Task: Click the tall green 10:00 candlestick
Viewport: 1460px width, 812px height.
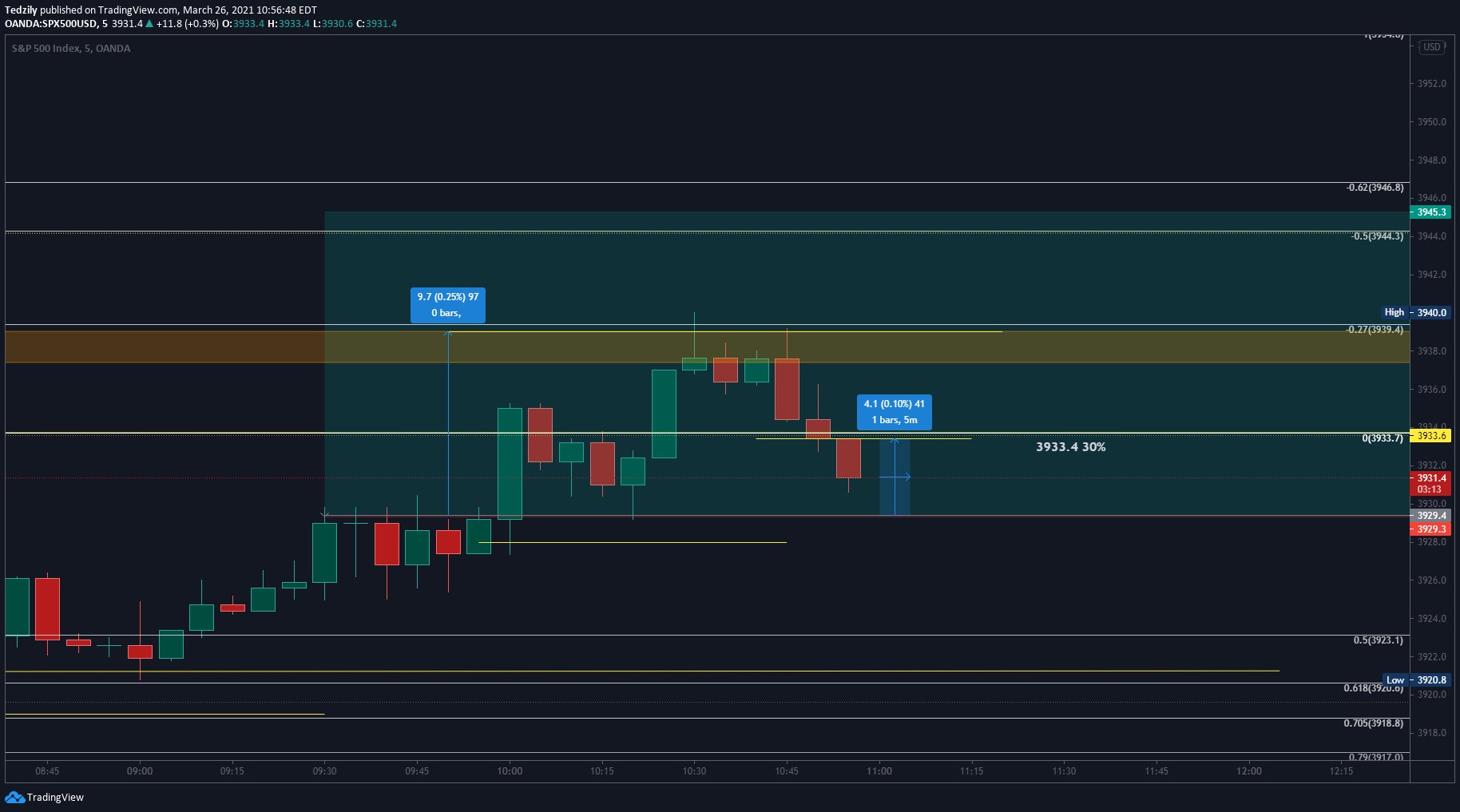Action: (x=510, y=463)
